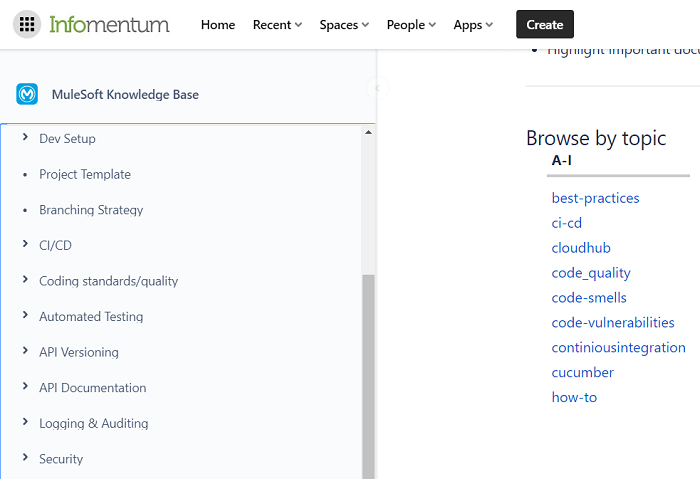This screenshot has width=700, height=479.
Task: Open the code-vulnerabilities topic link
Action: [x=613, y=323]
